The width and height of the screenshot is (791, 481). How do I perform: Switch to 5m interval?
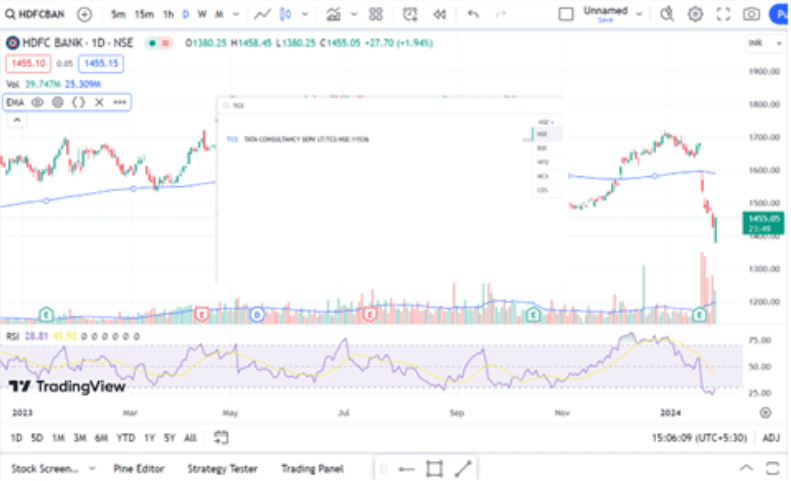tap(119, 14)
